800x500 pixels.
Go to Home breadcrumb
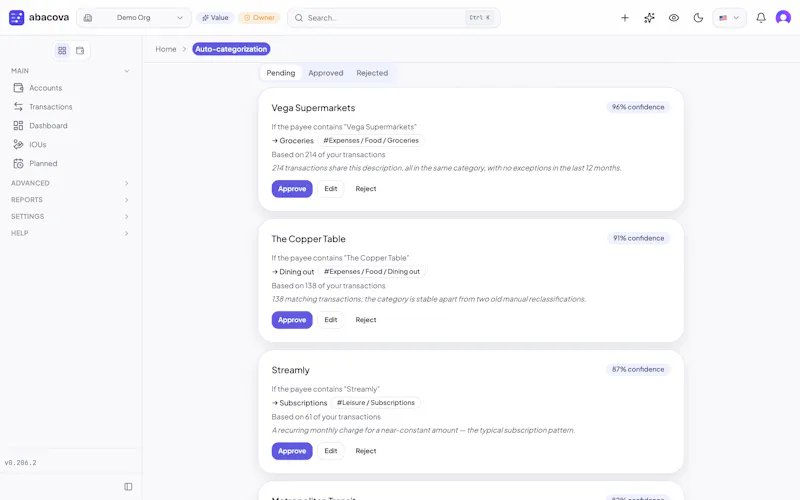coord(166,49)
